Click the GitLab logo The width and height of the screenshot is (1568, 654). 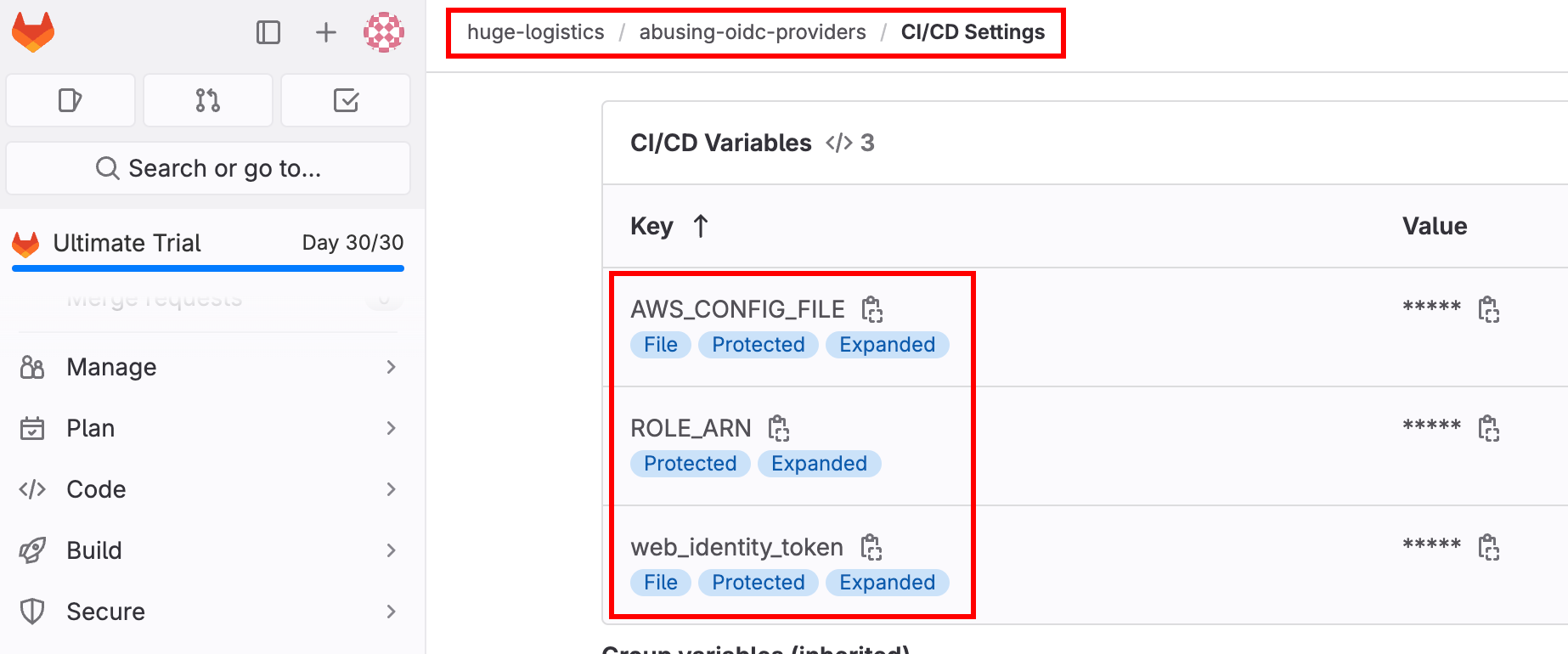tap(31, 31)
